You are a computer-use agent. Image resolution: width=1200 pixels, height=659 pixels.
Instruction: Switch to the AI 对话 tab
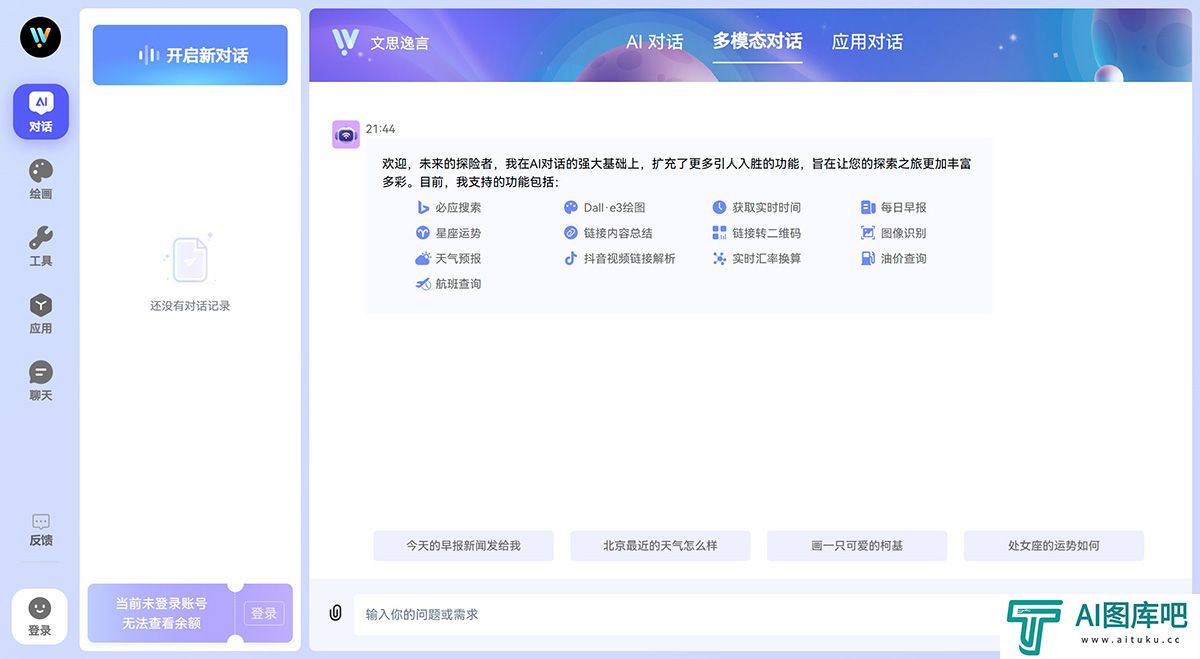655,42
